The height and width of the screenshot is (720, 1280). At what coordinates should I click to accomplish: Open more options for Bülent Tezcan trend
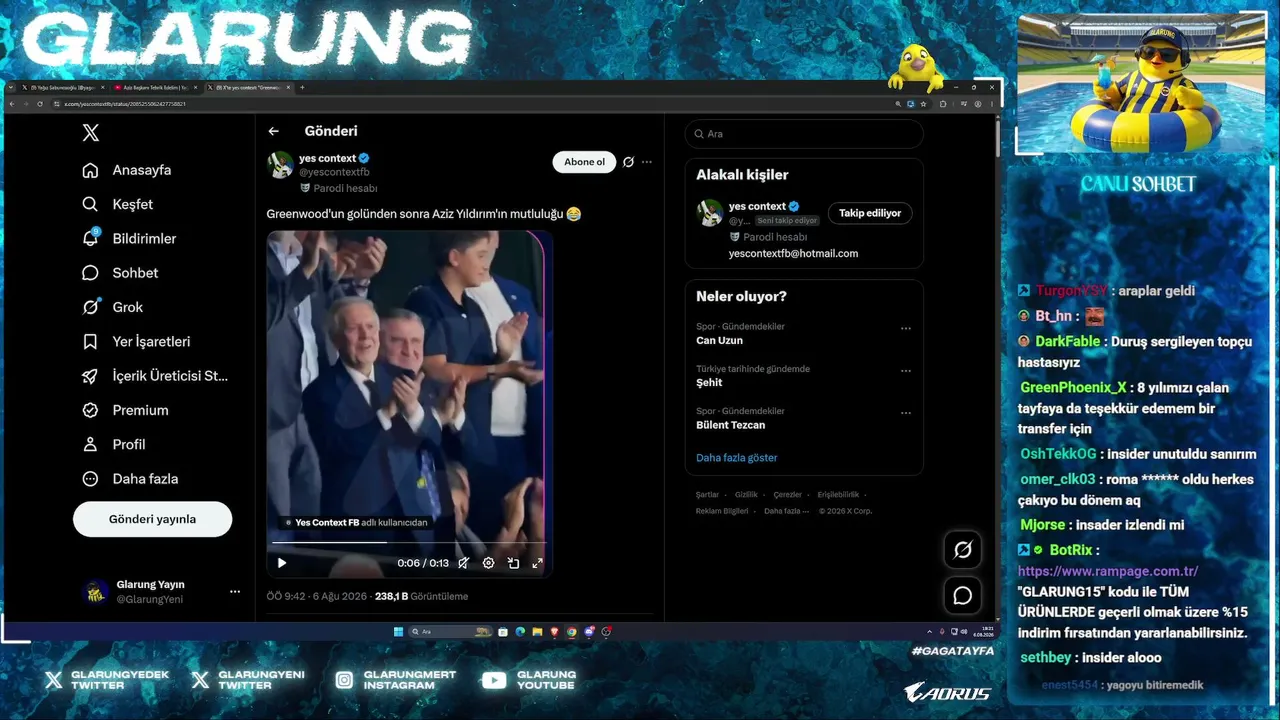pyautogui.click(x=906, y=412)
